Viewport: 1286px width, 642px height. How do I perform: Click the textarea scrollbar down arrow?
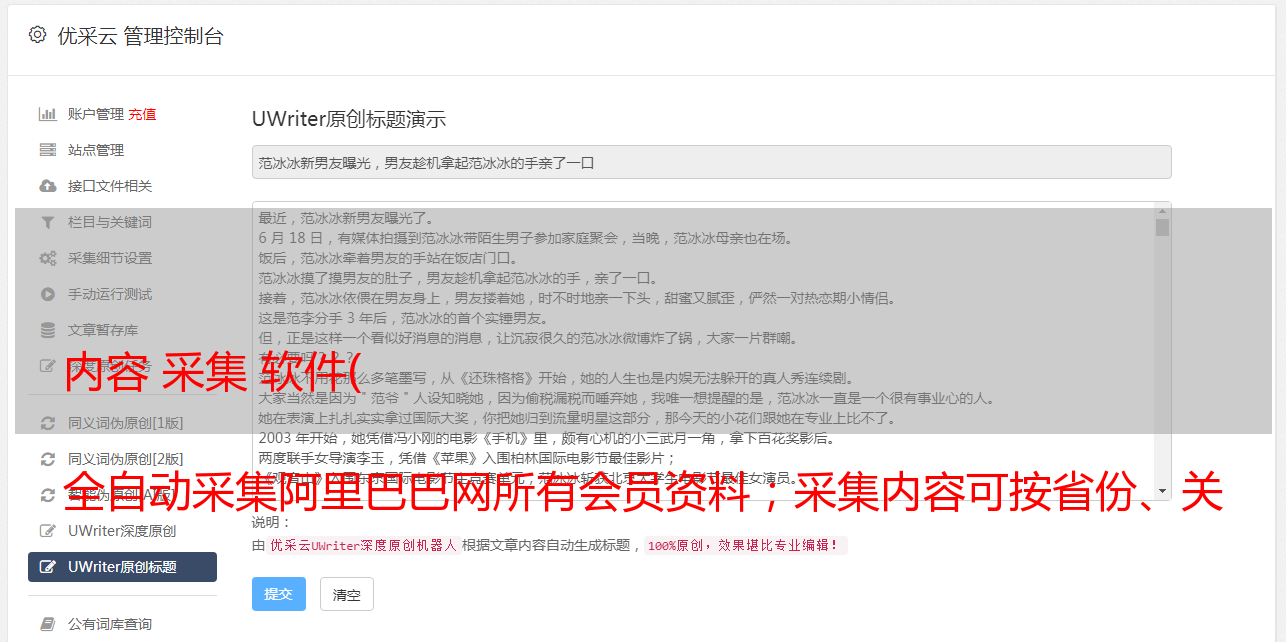click(1162, 492)
